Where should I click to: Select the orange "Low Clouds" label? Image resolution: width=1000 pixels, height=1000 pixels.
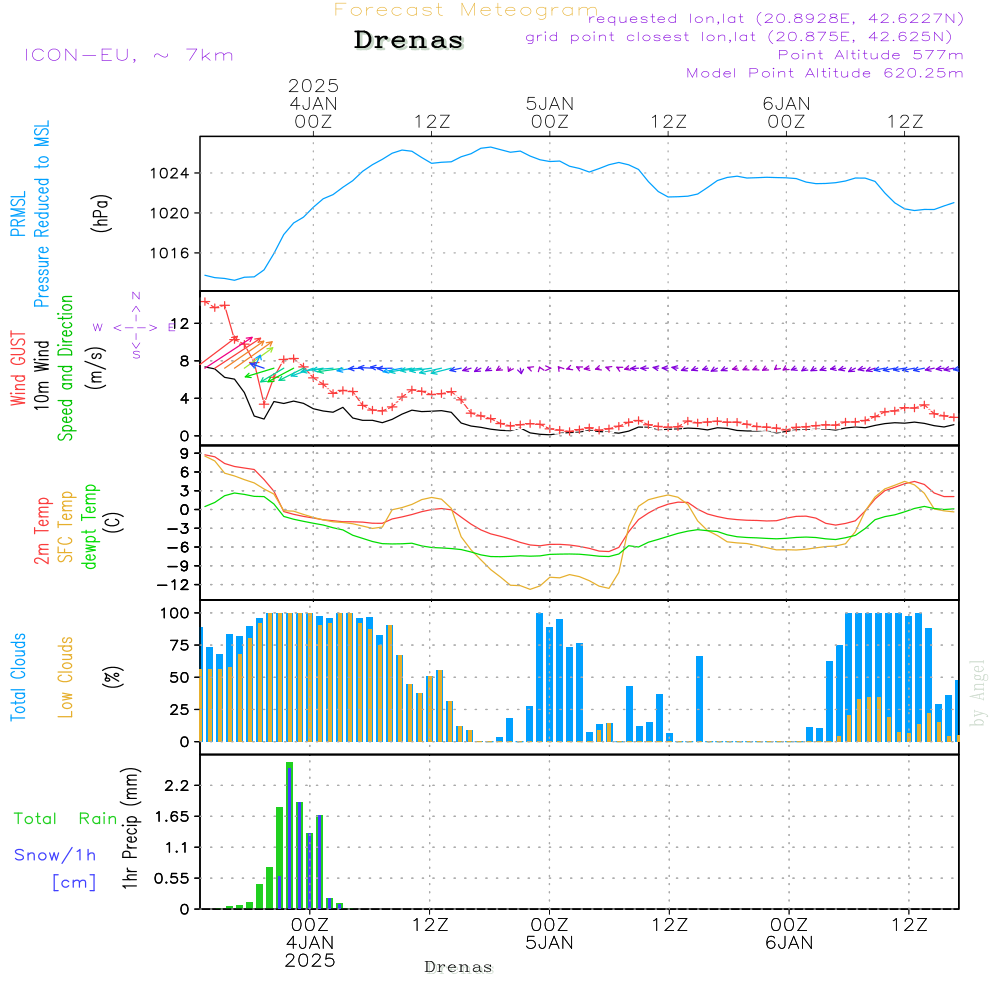(66, 677)
